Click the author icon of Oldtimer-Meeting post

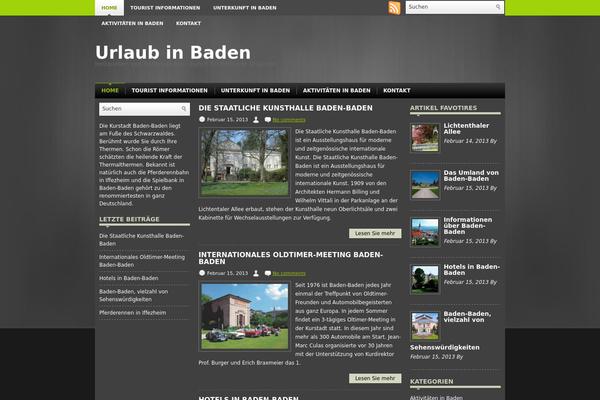click(x=256, y=273)
